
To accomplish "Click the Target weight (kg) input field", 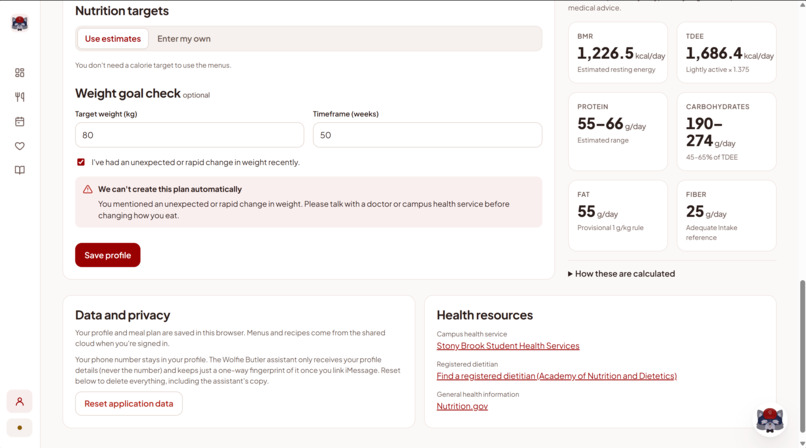I will [x=189, y=135].
